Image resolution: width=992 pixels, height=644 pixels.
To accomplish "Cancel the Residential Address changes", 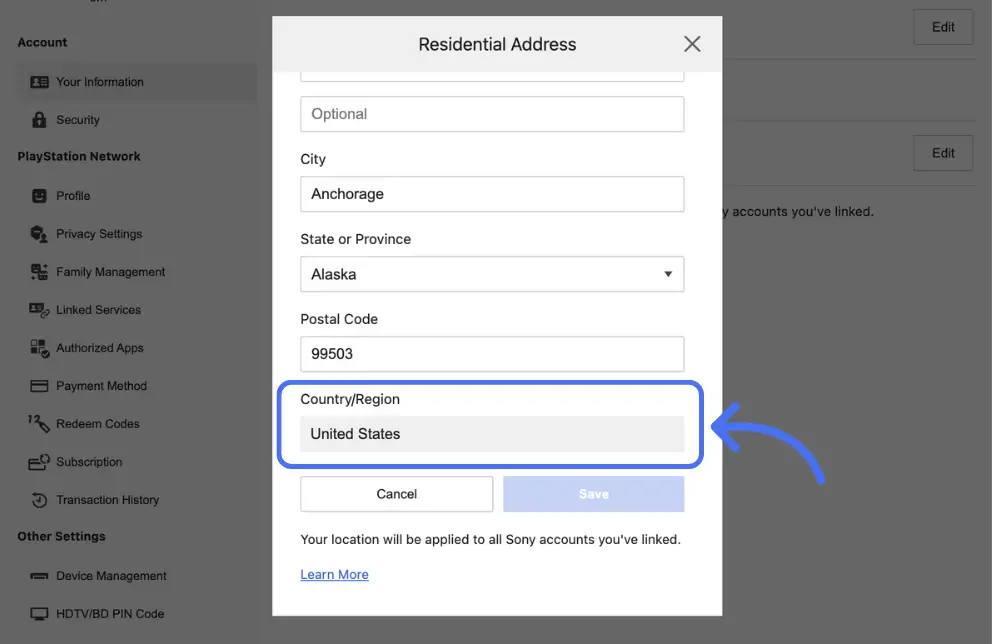I will click(396, 493).
